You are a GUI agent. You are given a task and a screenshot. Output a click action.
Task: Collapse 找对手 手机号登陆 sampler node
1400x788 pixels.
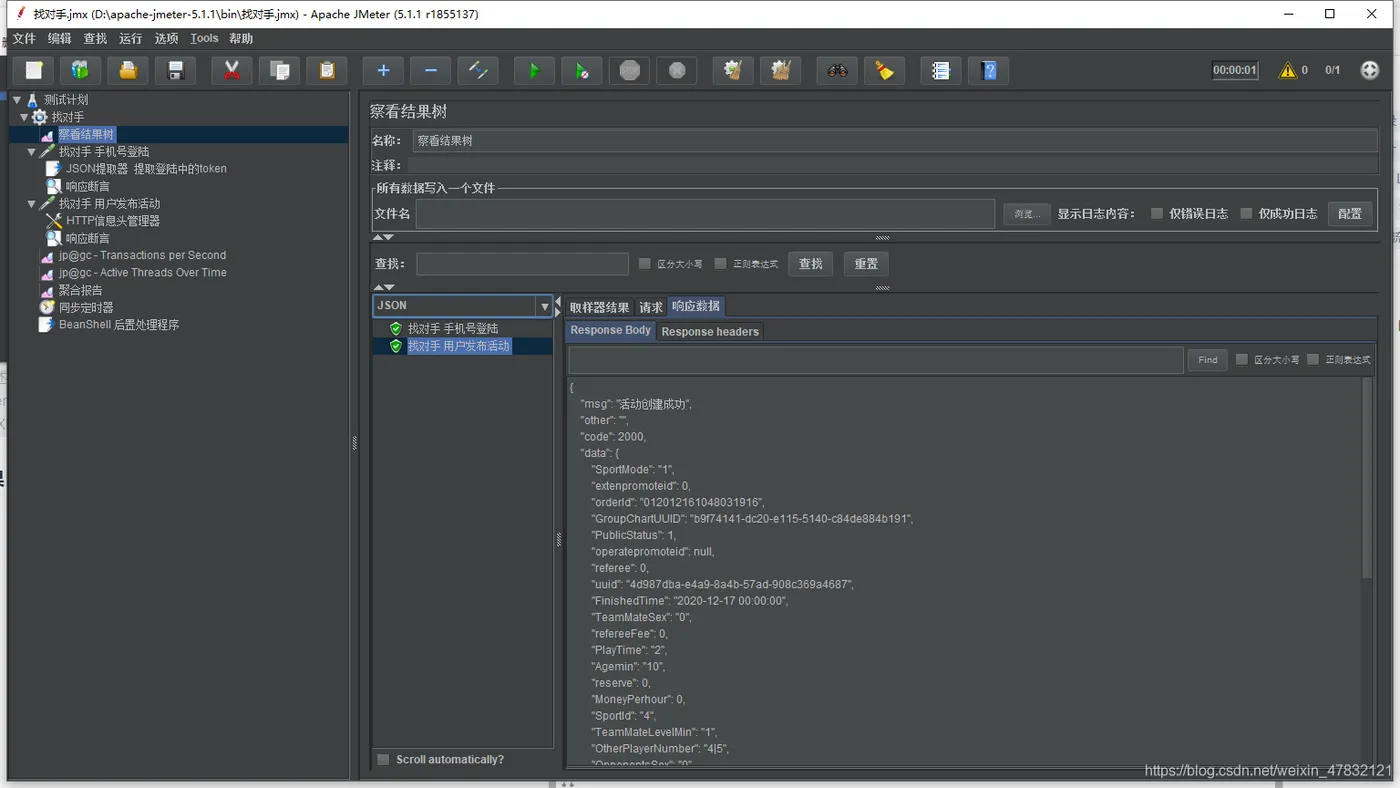point(31,152)
